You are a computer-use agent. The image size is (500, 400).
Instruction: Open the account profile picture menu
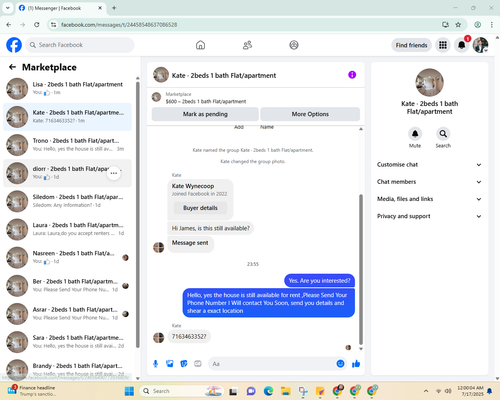[x=480, y=45]
